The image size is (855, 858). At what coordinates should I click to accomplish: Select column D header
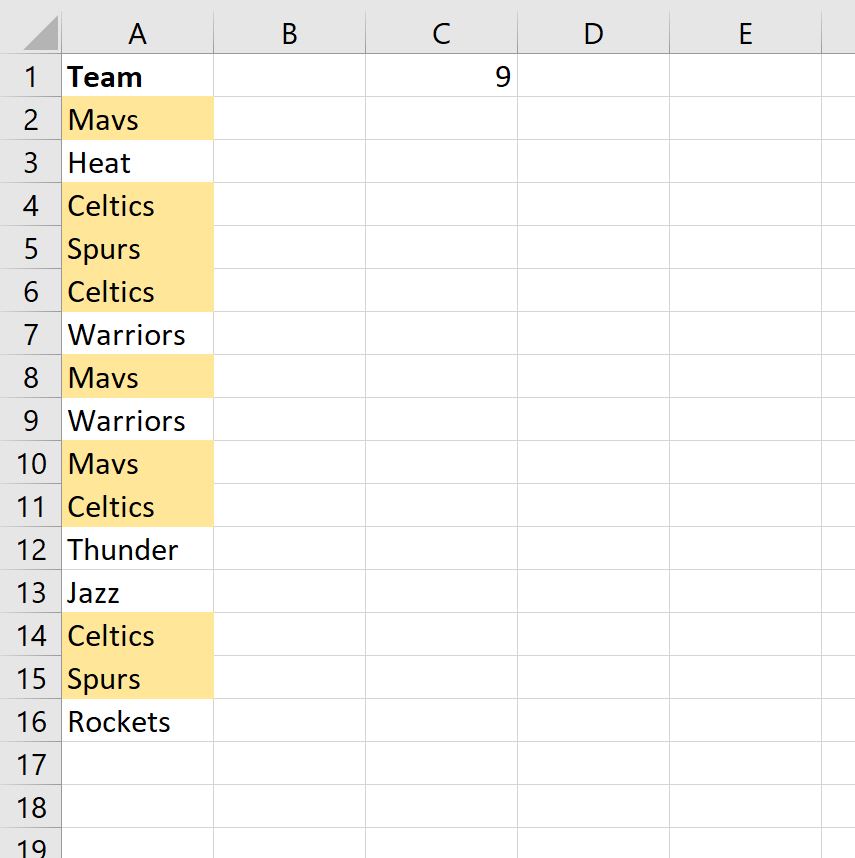pyautogui.click(x=593, y=33)
